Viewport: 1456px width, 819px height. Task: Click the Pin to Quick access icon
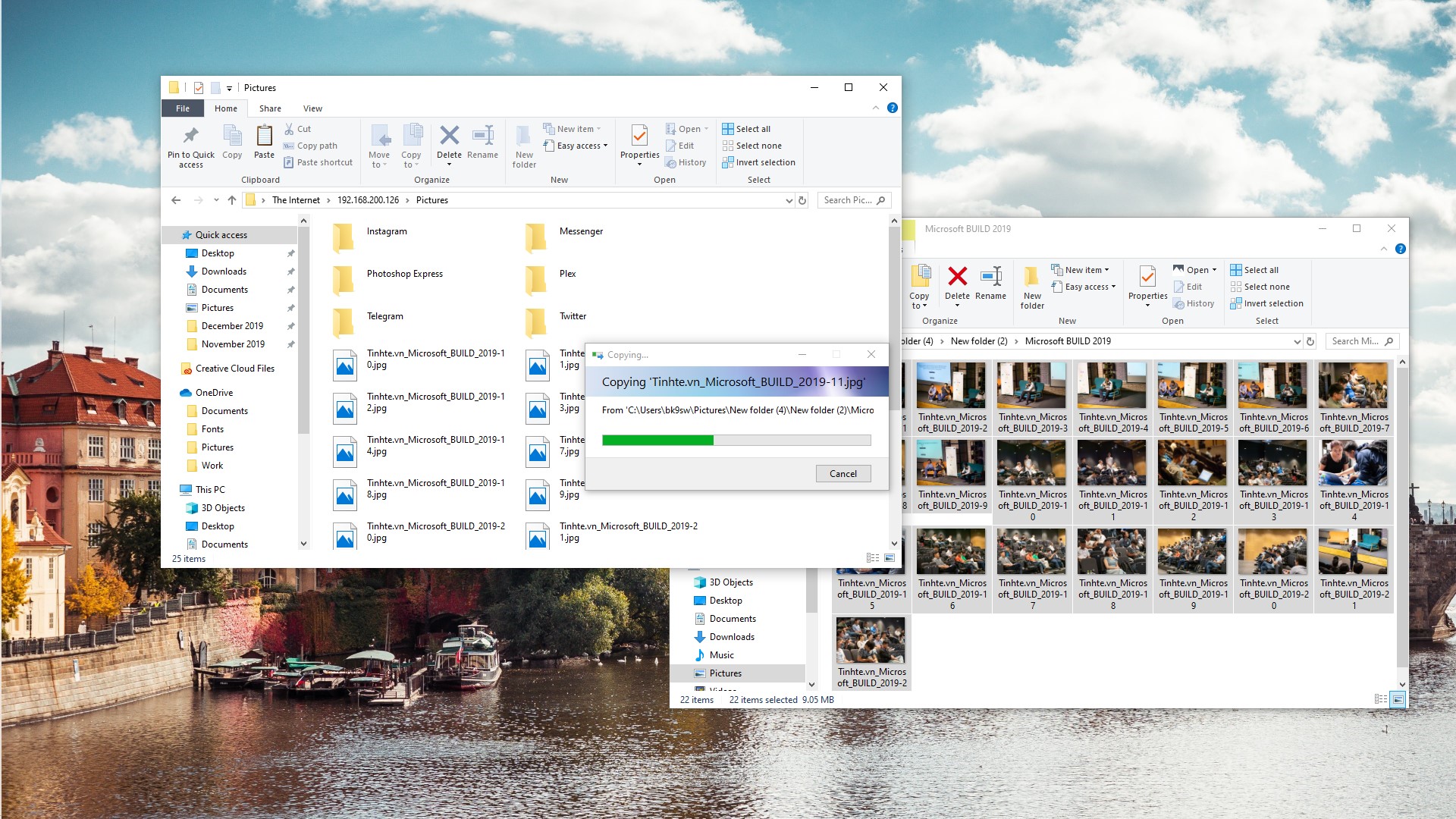click(190, 136)
